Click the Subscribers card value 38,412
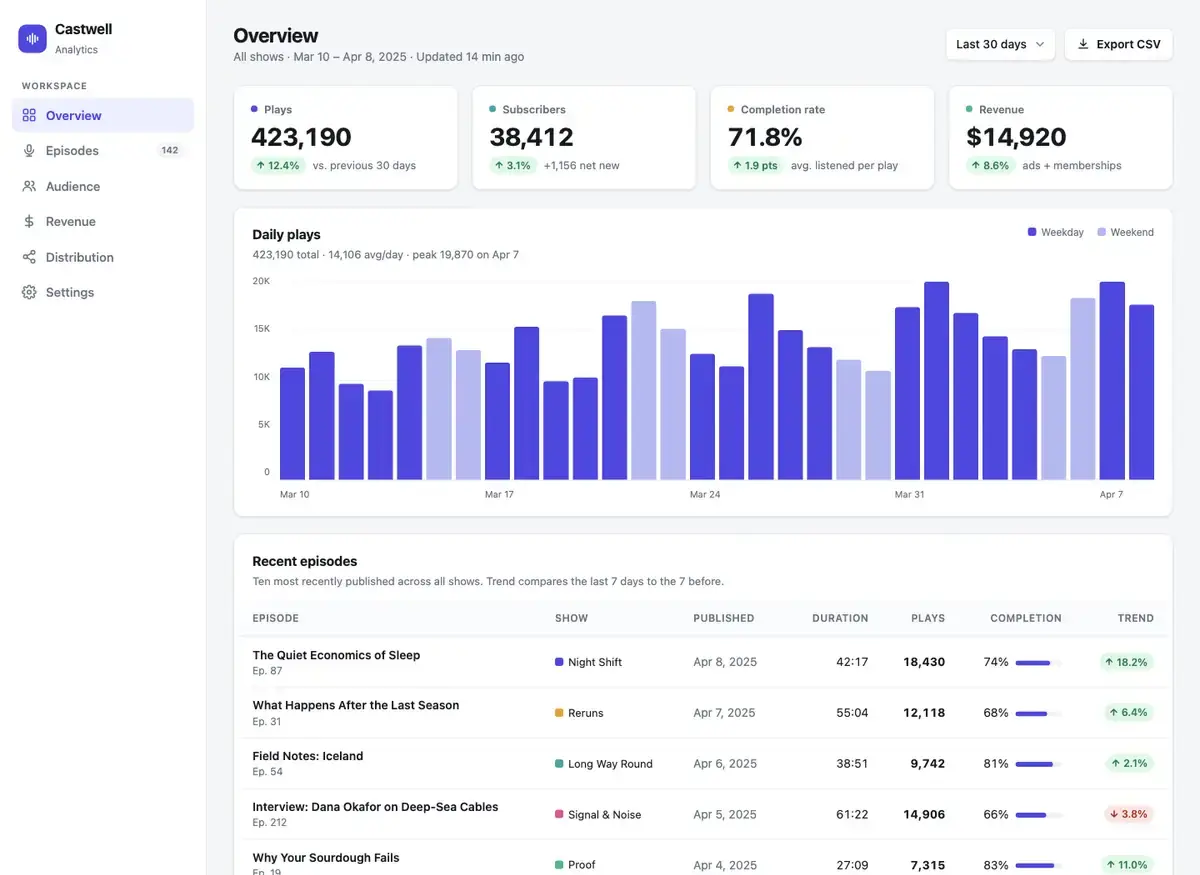Screen dimensions: 1200x875 531,137
